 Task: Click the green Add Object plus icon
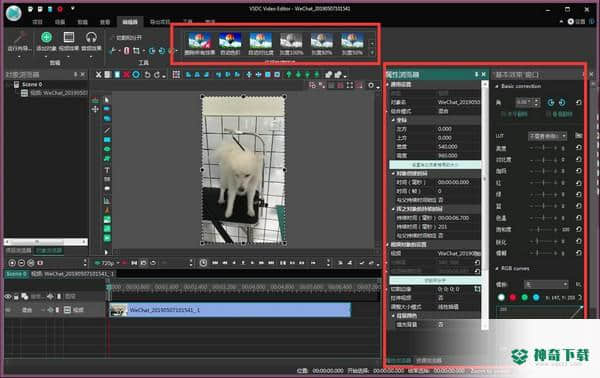click(46, 37)
